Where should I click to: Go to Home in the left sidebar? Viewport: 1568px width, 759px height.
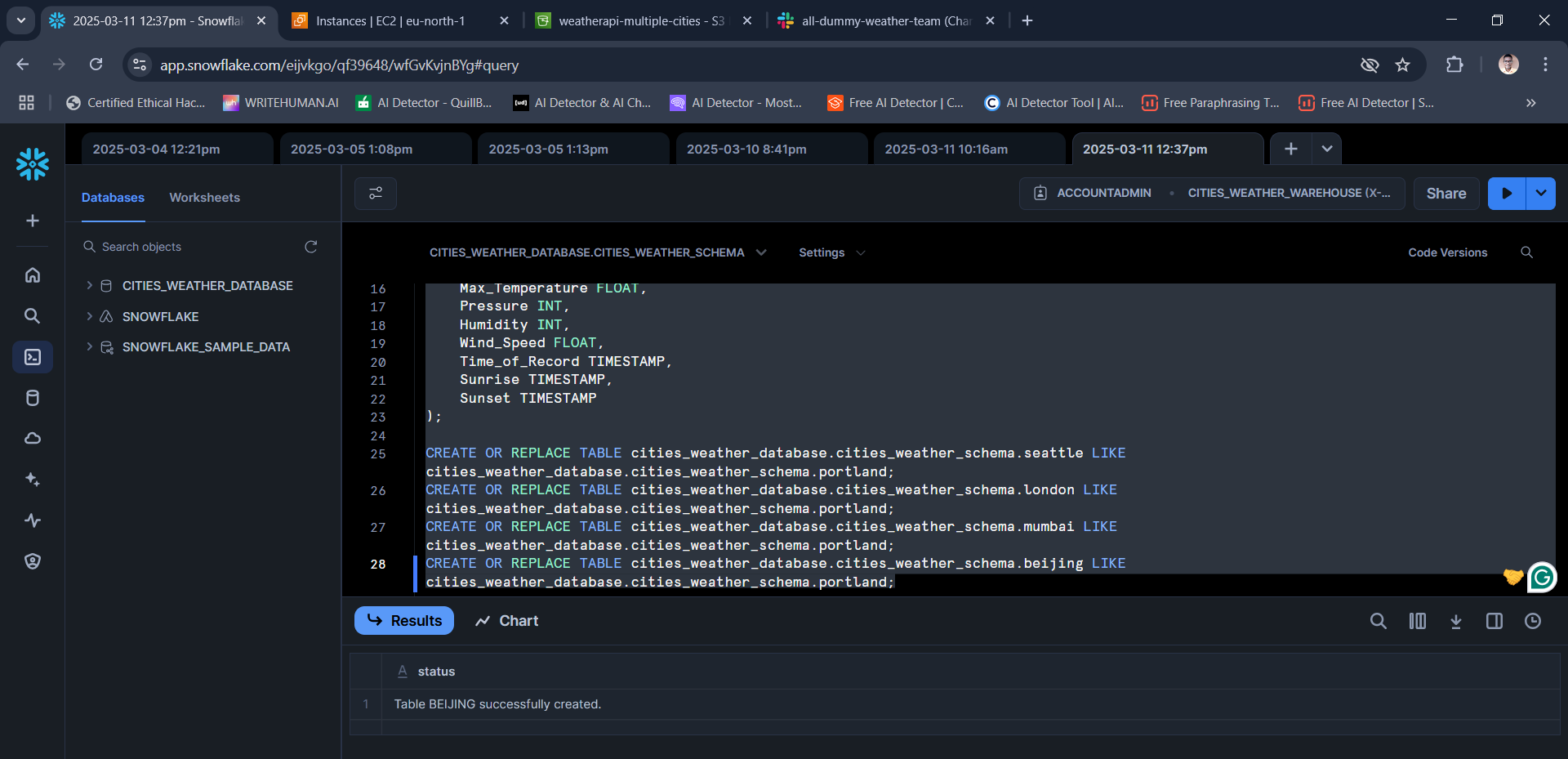coord(33,275)
